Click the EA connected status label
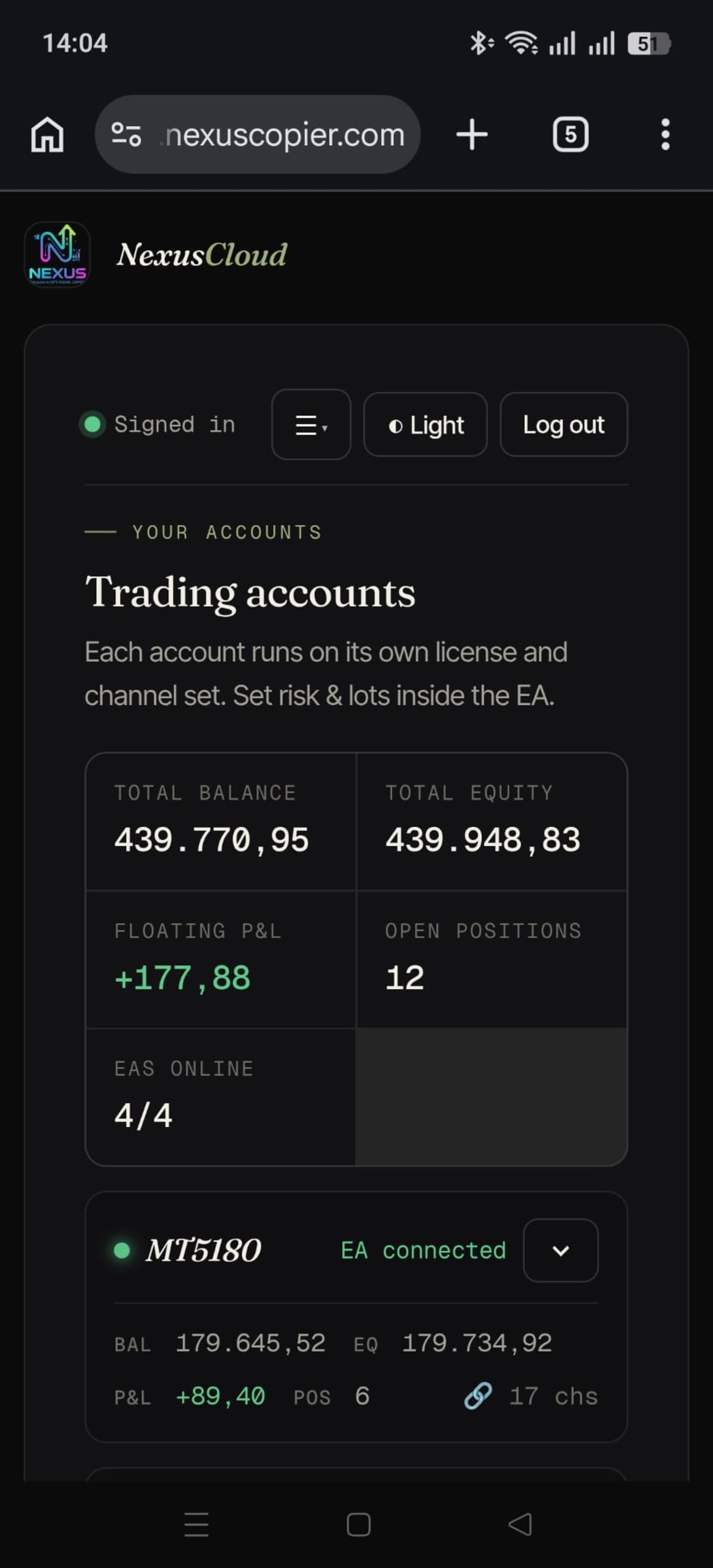This screenshot has width=713, height=1568. tap(423, 1250)
